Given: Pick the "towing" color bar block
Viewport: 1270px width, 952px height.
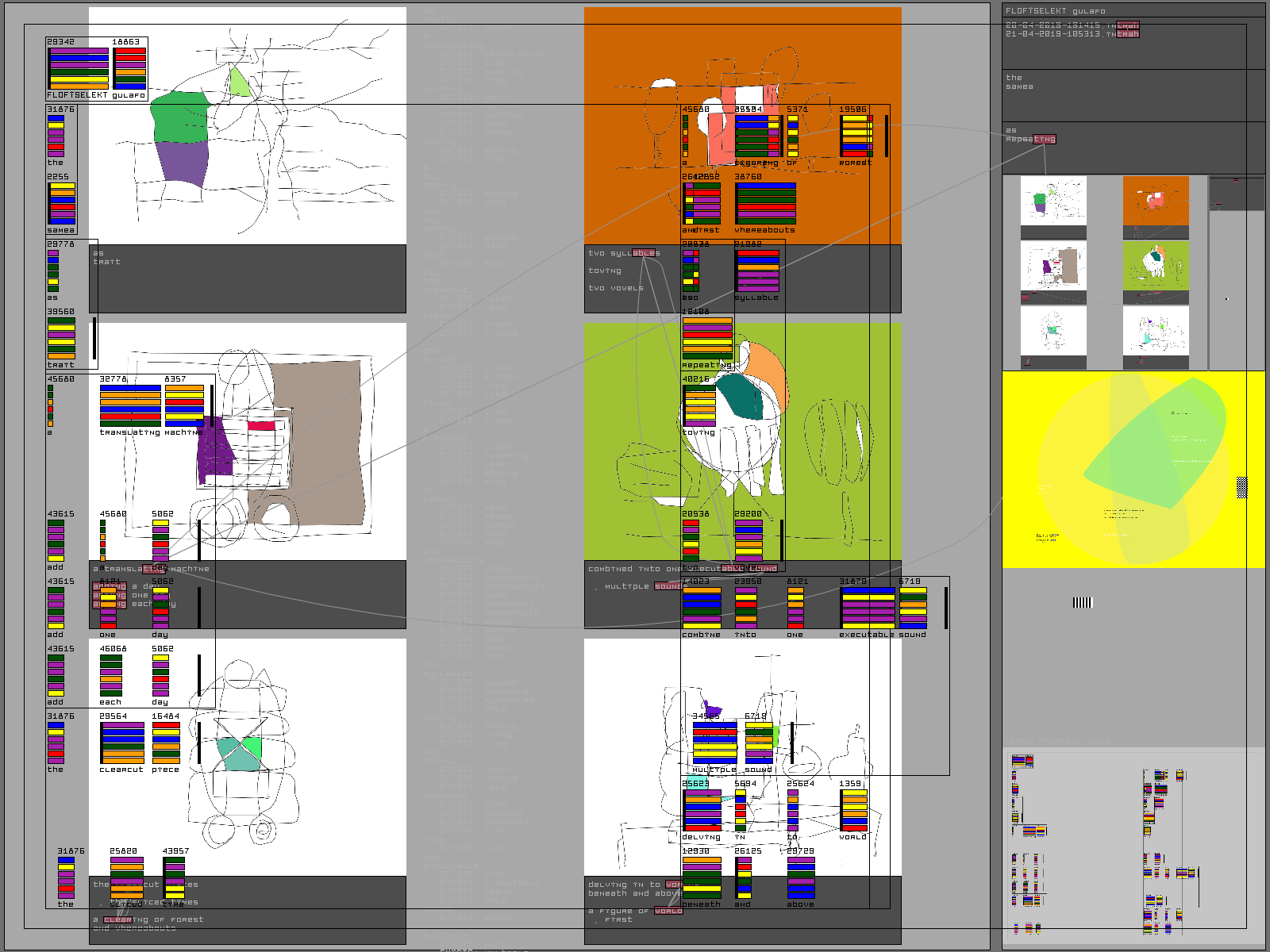Looking at the screenshot, I should [x=699, y=406].
